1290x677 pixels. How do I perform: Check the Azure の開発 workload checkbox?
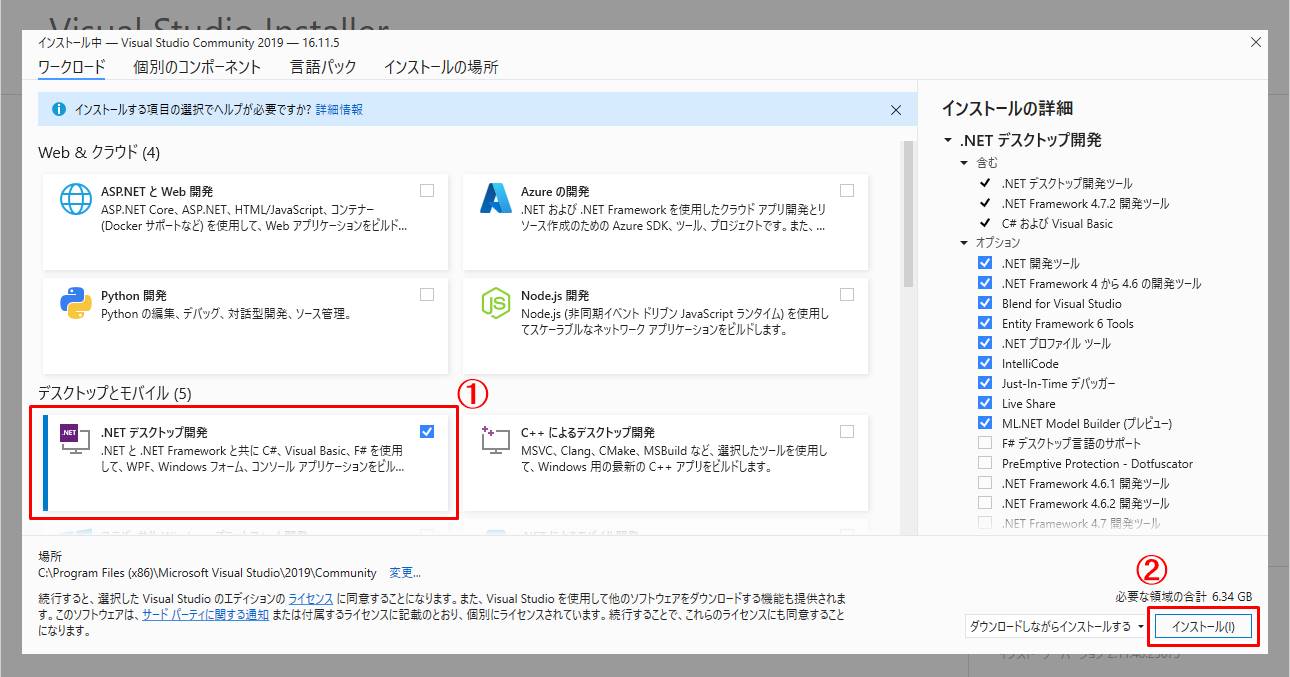coord(847,190)
